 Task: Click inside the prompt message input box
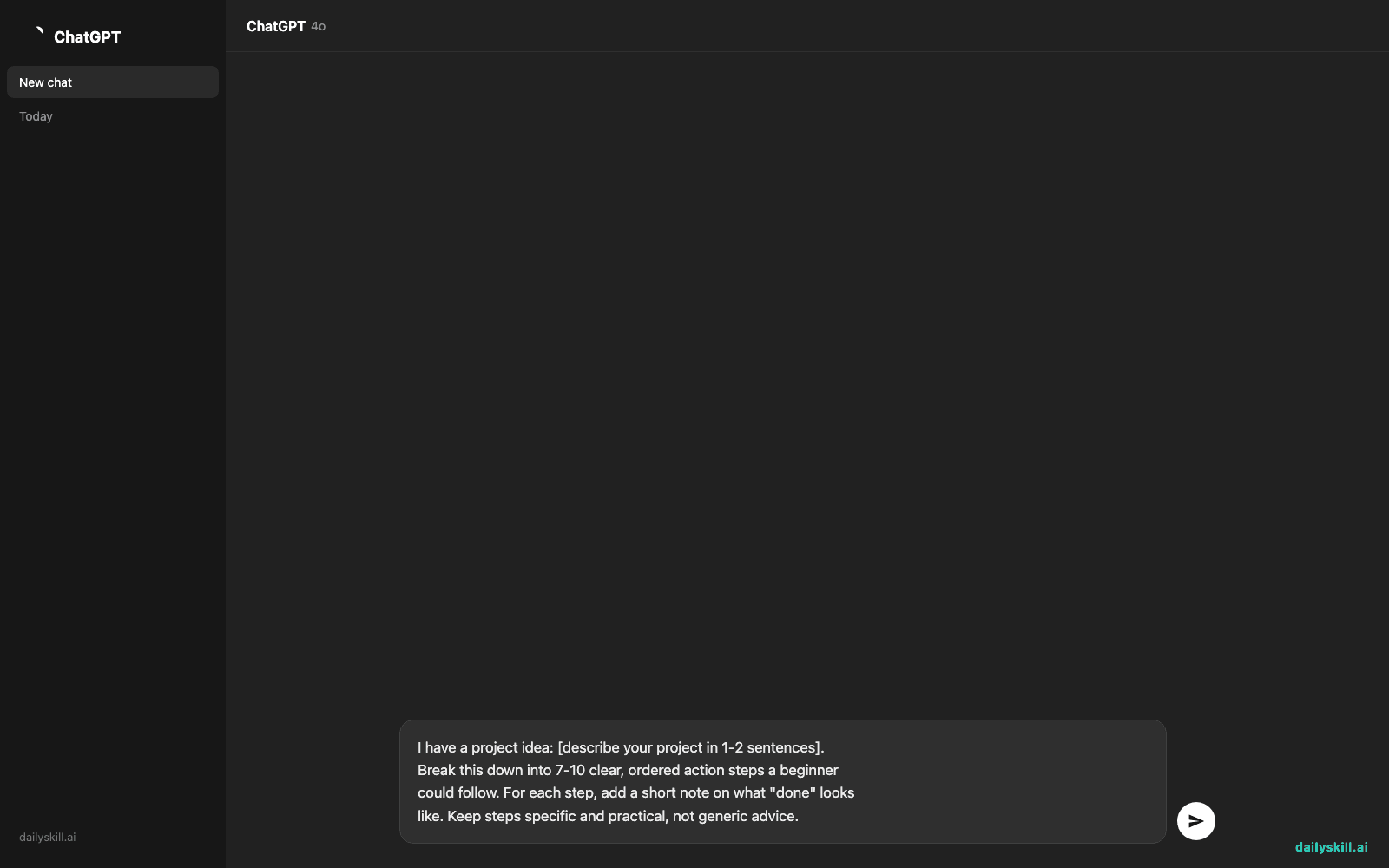[782, 781]
